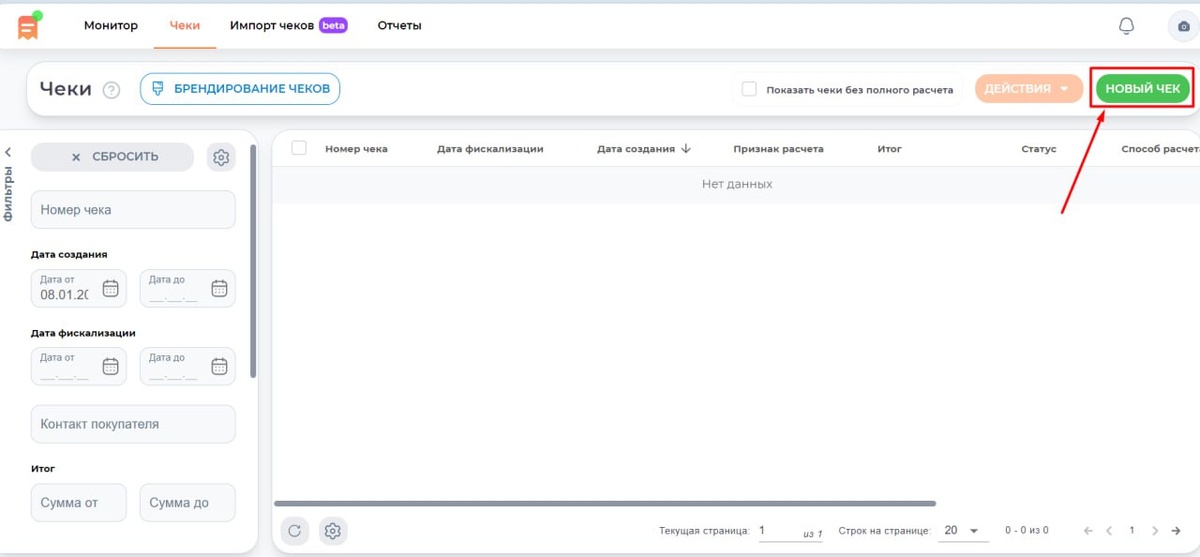
Task: Click the Контакт покупателя field
Action: coord(133,424)
